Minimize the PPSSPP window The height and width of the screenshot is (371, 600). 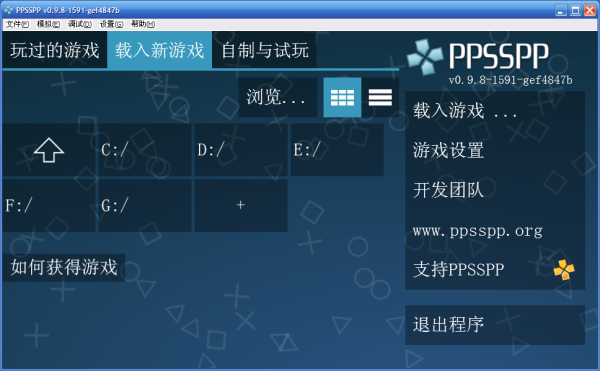tap(561, 10)
